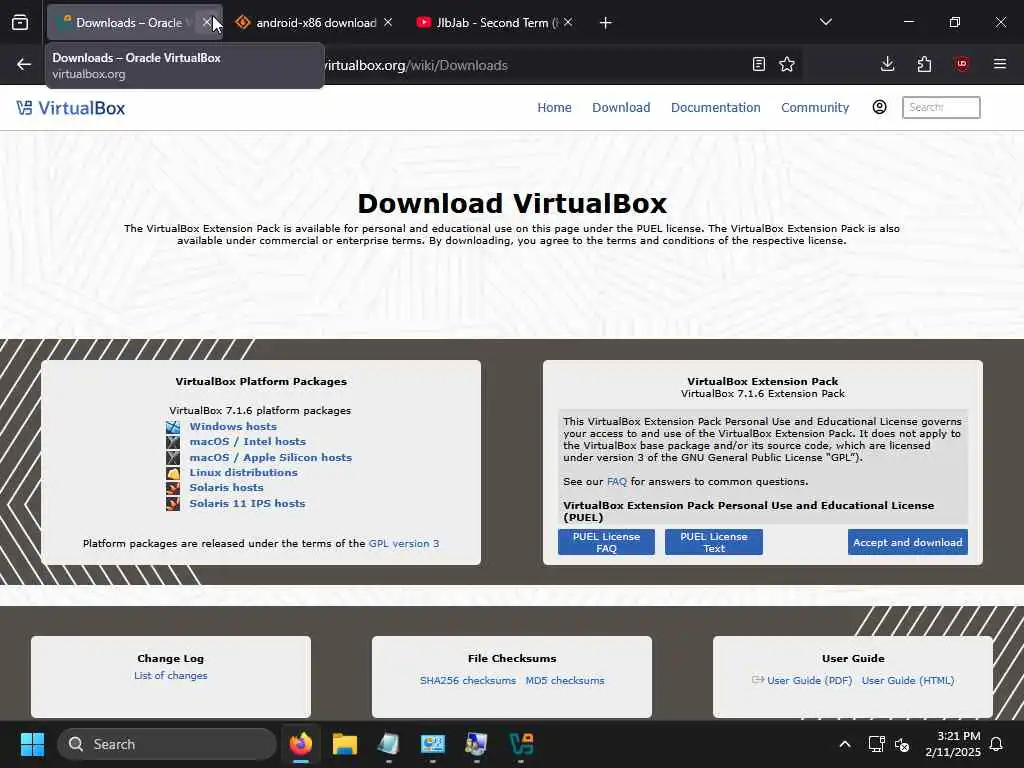Image resolution: width=1024 pixels, height=768 pixels.
Task: Click the user account icon in header
Action: coord(880,107)
